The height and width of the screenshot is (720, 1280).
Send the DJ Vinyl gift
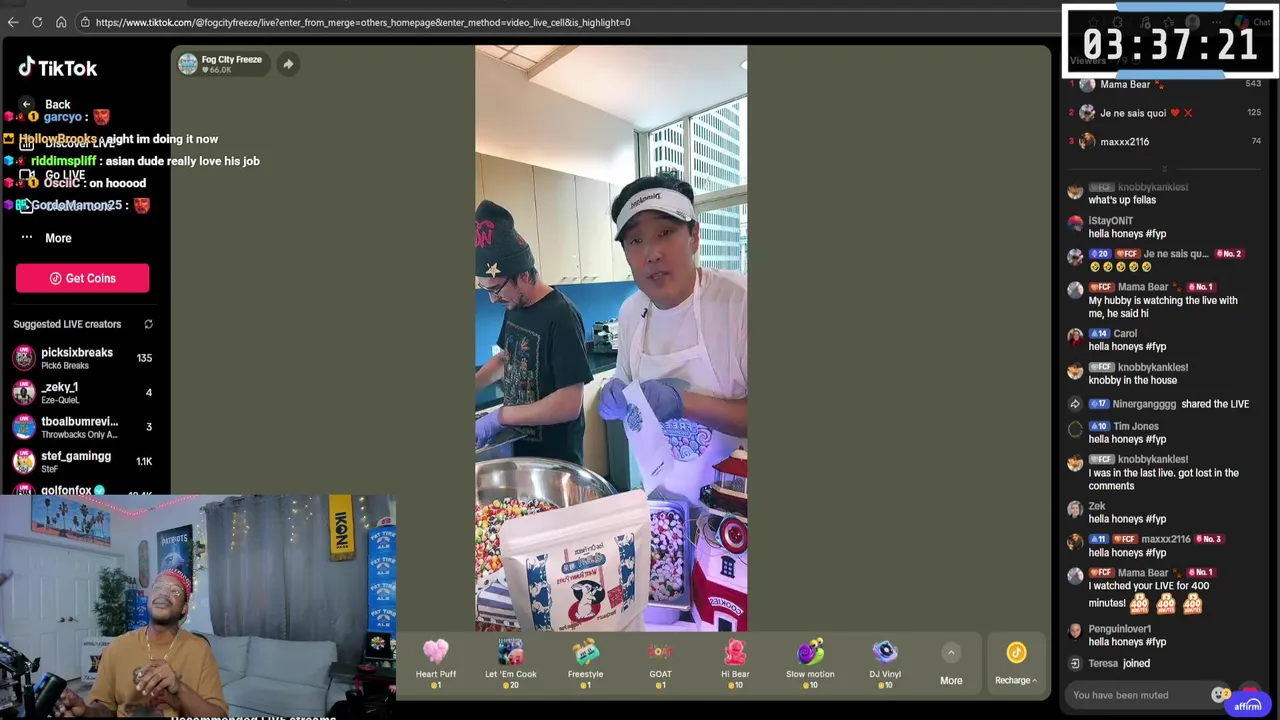coord(885,664)
